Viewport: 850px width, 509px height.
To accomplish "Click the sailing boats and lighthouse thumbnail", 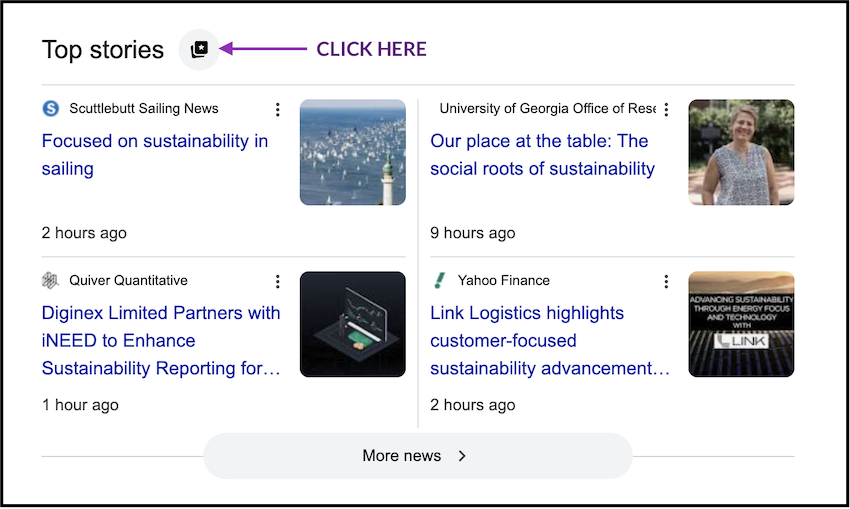I will pyautogui.click(x=352, y=152).
